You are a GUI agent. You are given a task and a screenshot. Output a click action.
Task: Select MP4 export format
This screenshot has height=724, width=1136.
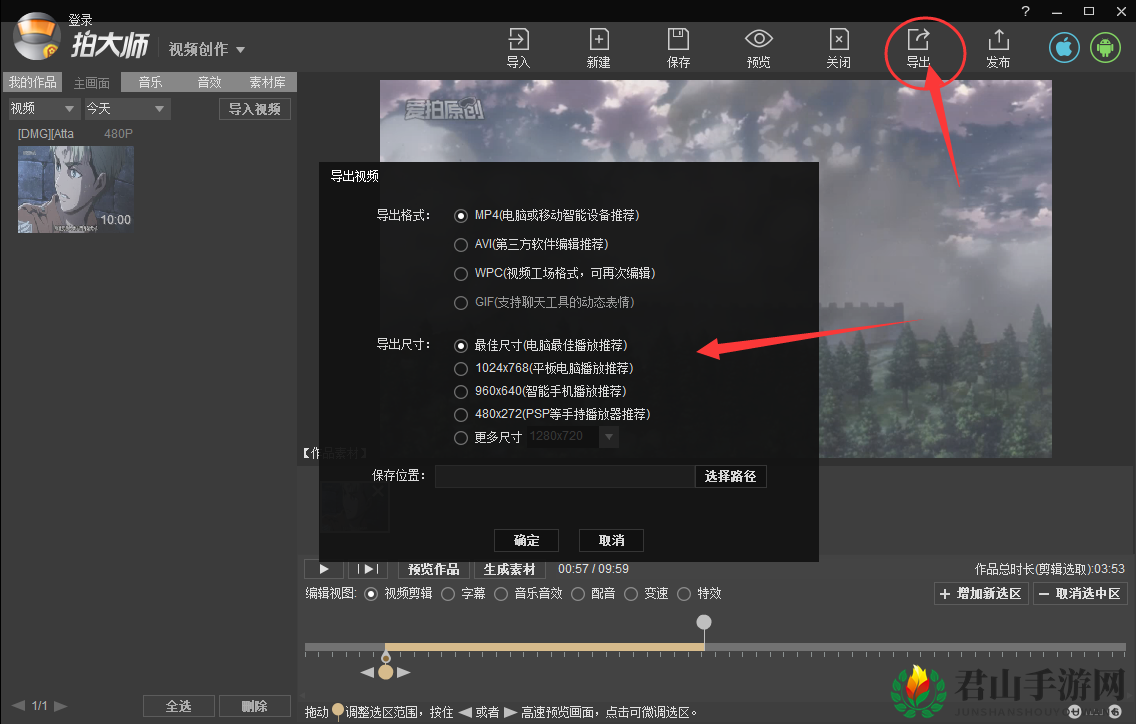tap(461, 216)
